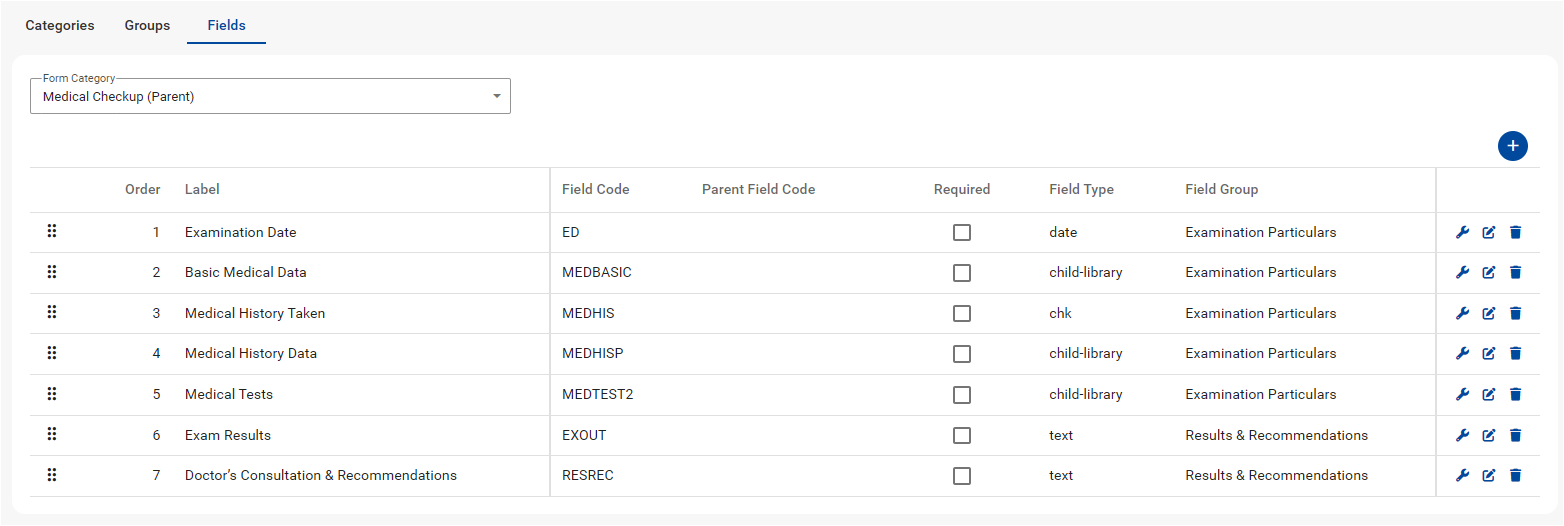The image size is (1564, 526).
Task: Open the Groups tab
Action: [147, 25]
